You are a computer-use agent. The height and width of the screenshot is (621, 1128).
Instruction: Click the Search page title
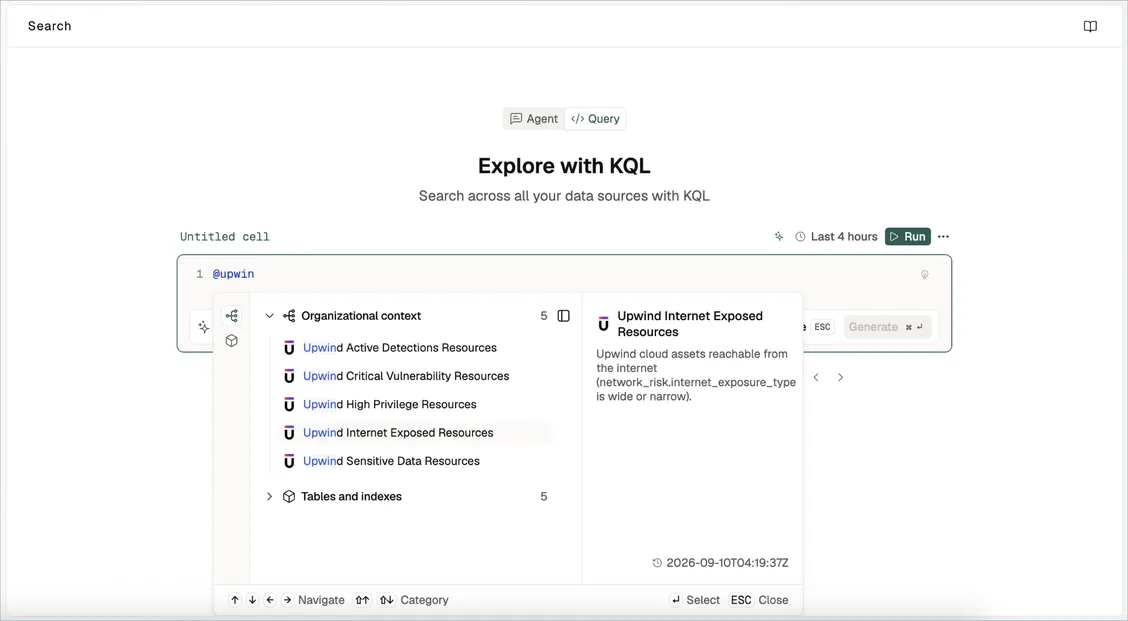pyautogui.click(x=50, y=26)
